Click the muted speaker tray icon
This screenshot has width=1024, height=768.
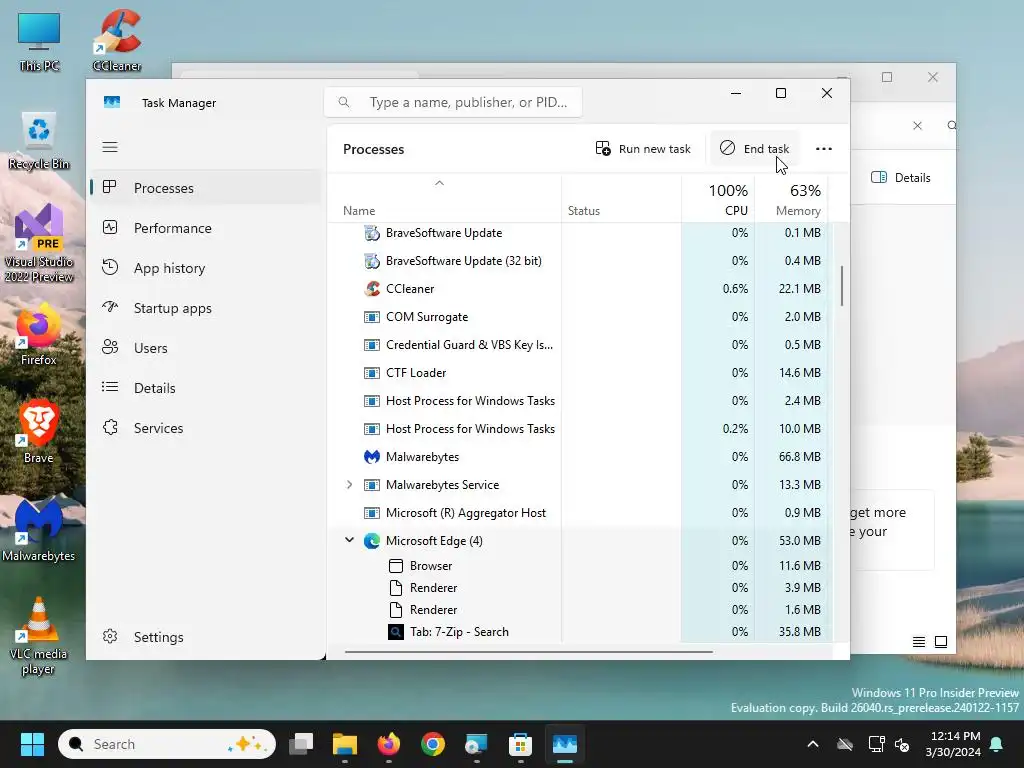(902, 744)
